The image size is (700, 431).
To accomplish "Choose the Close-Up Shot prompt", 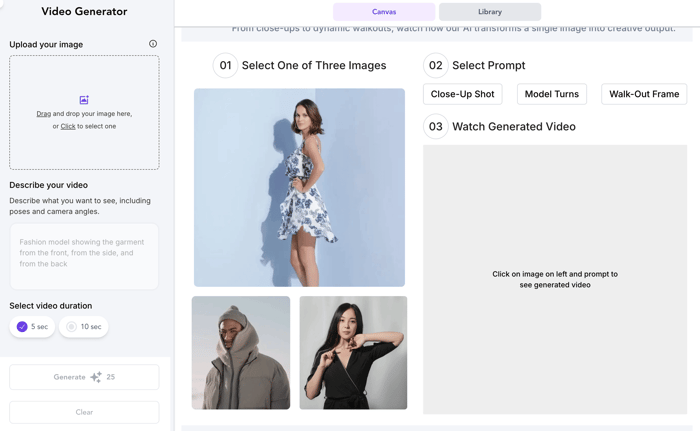I will 462,94.
